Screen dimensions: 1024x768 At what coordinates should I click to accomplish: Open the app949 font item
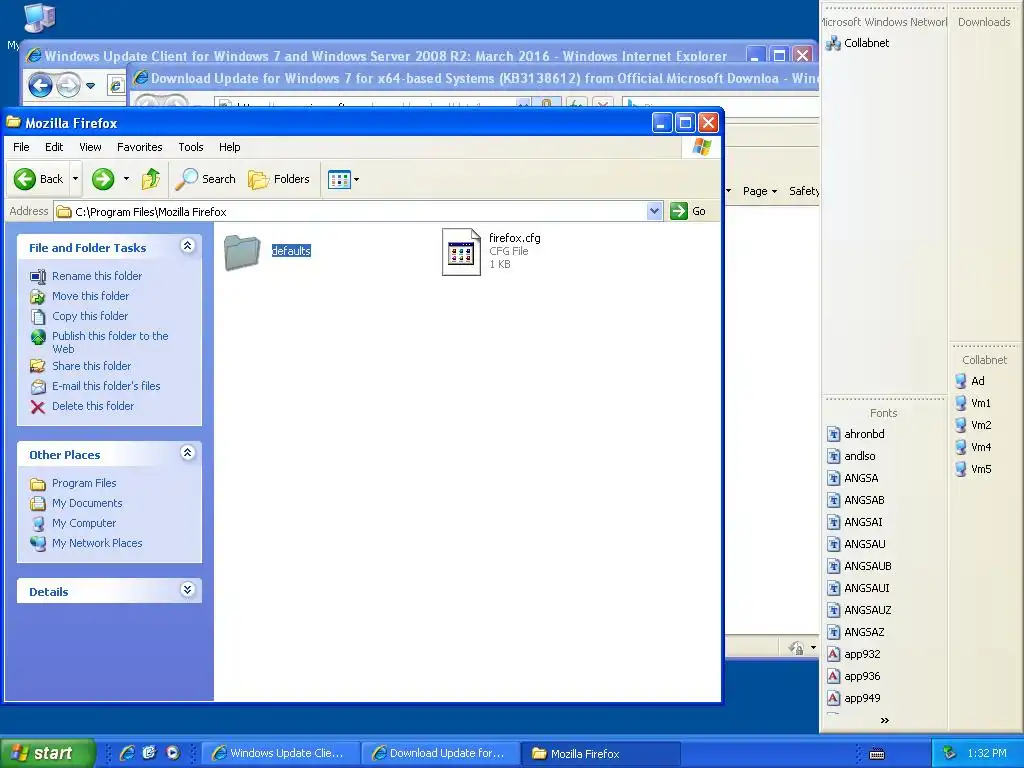pos(854,698)
